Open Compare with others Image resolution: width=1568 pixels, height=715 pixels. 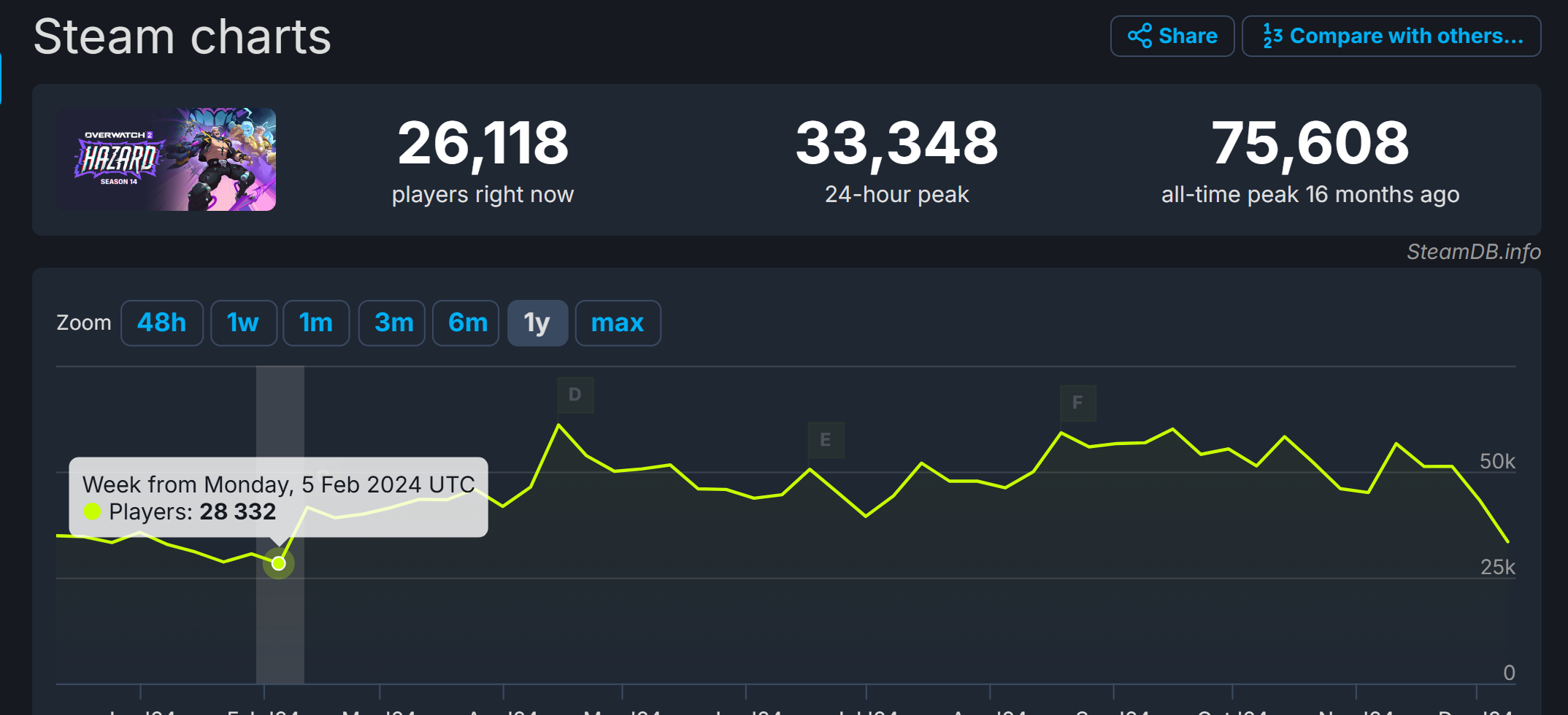tap(1391, 36)
